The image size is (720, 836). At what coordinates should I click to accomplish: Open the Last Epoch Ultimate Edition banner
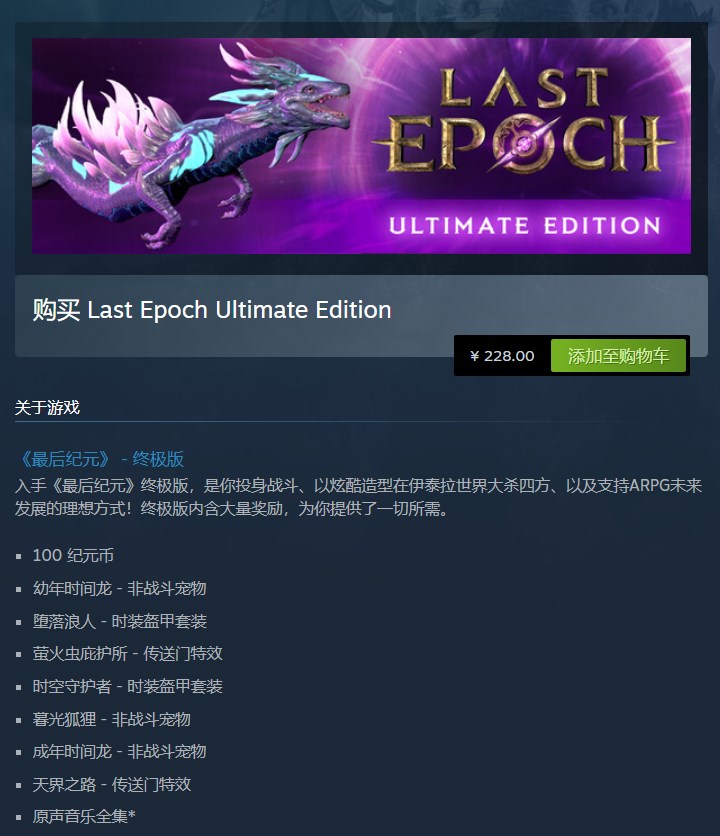[x=361, y=146]
